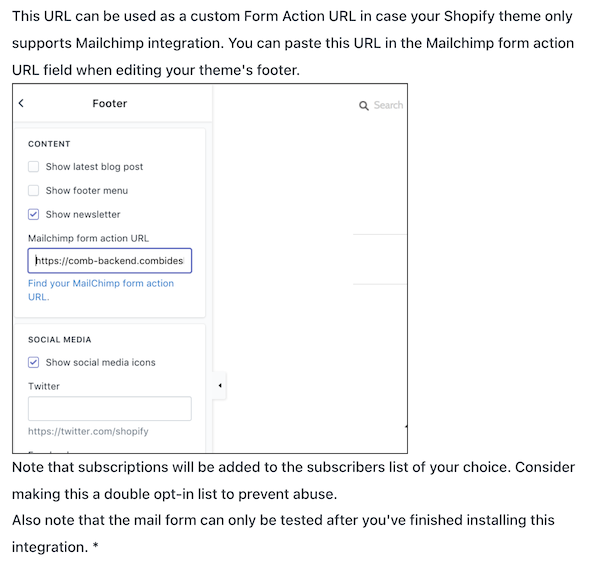Click the Search magnifier icon

(x=364, y=105)
